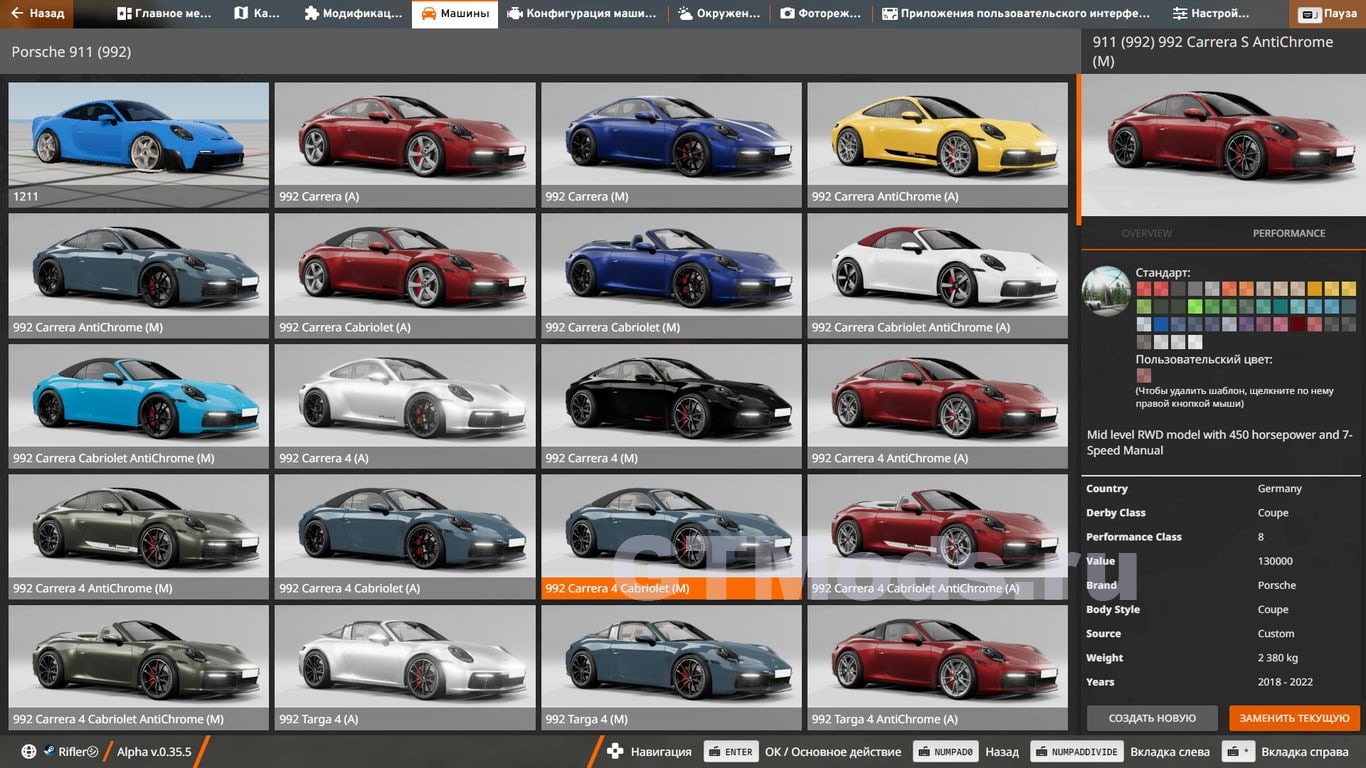Click the NUMPADDIVIDE key hint icon
The height and width of the screenshot is (768, 1366).
tap(1076, 751)
